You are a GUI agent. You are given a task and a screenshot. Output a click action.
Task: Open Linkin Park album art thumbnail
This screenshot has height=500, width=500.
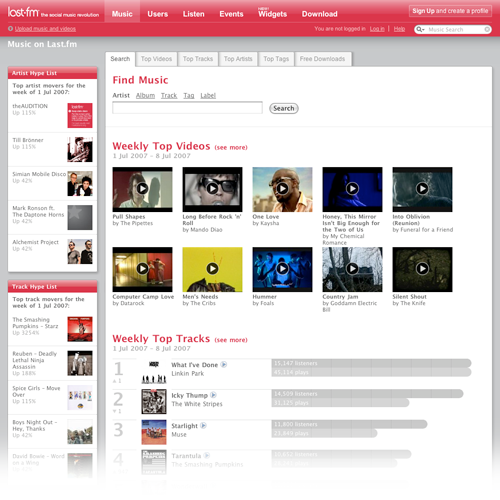(154, 371)
